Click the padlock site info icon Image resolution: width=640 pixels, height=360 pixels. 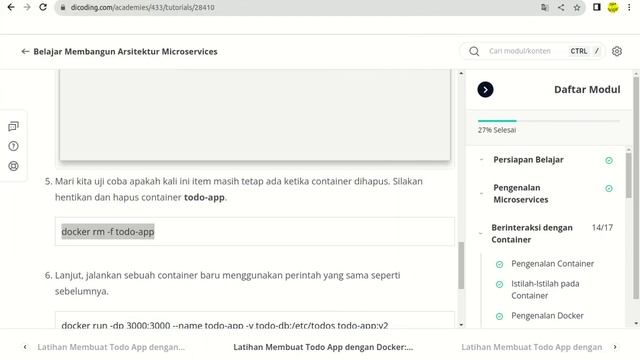point(63,7)
